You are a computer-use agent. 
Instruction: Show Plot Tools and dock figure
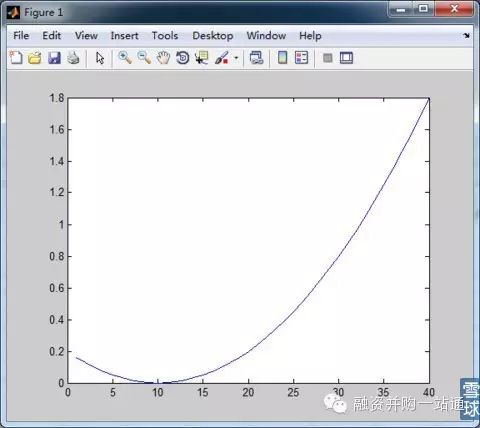point(346,58)
